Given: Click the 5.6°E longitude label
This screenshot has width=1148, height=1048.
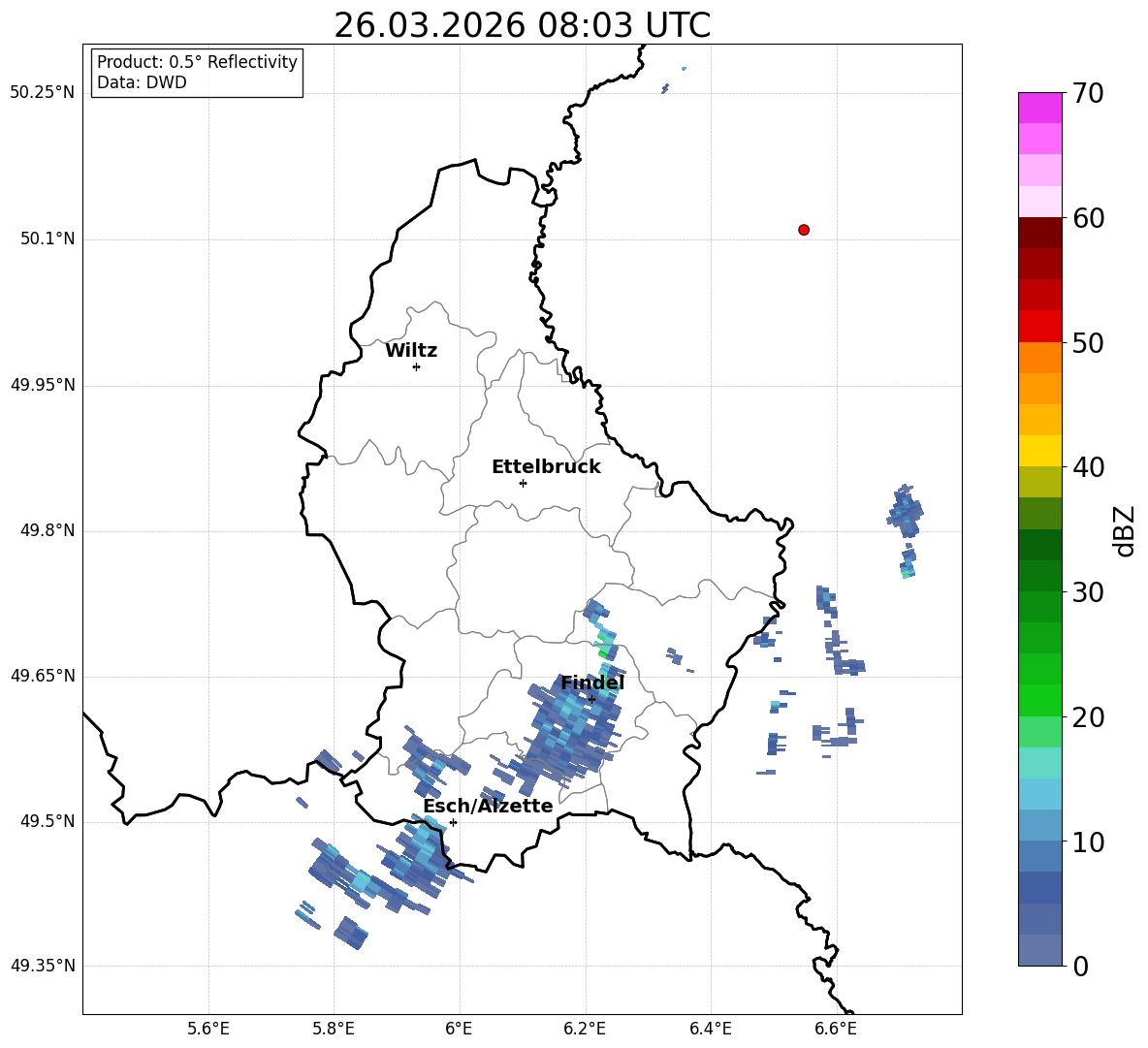Looking at the screenshot, I should tap(207, 1029).
